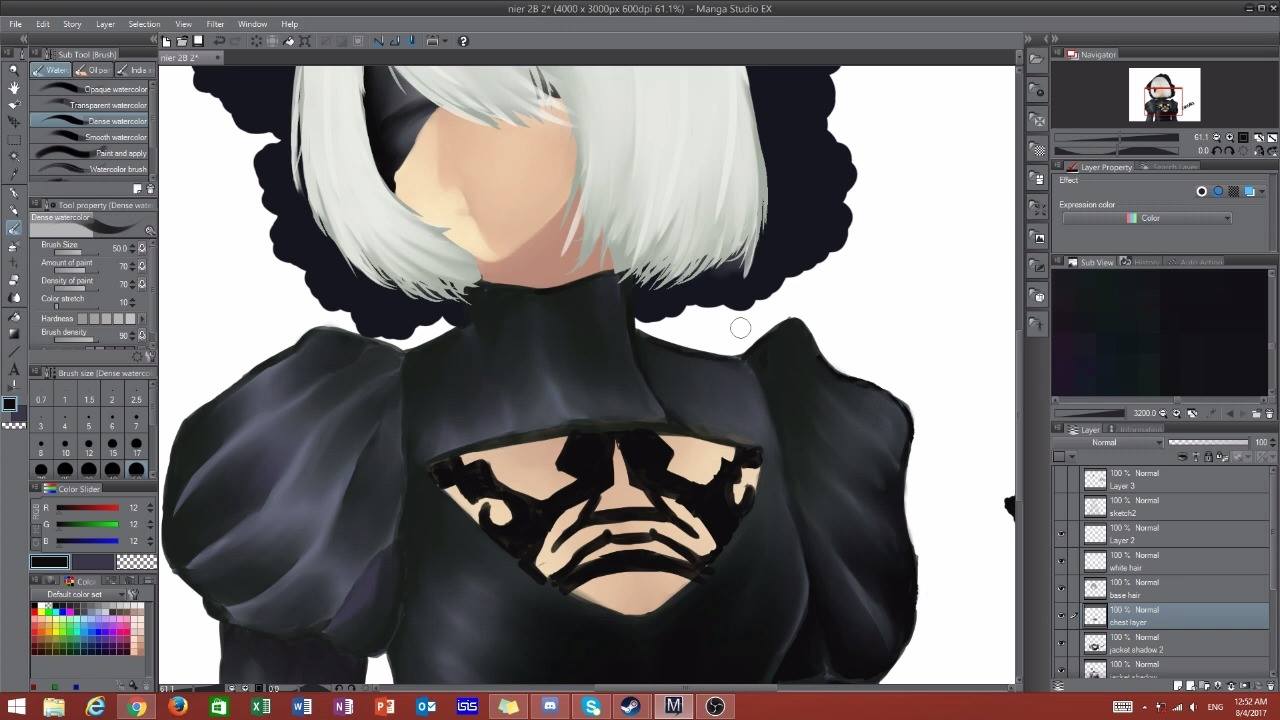The height and width of the screenshot is (720, 1280).
Task: Open the Windows Start menu
Action: (x=15, y=706)
